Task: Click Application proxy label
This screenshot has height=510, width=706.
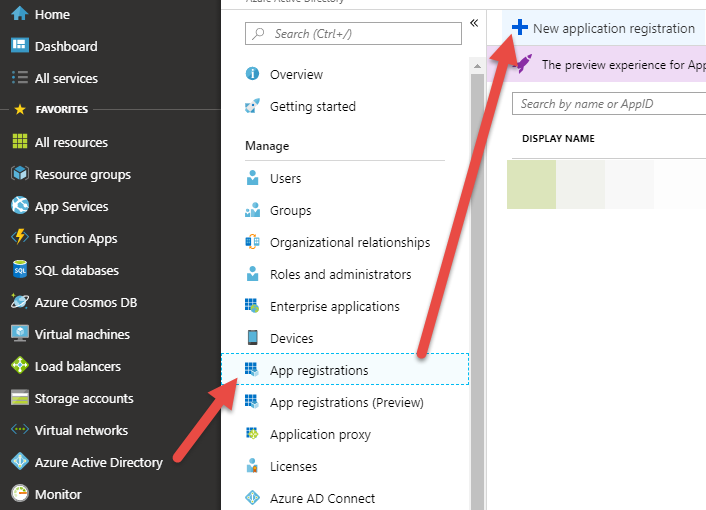Action: 320,434
